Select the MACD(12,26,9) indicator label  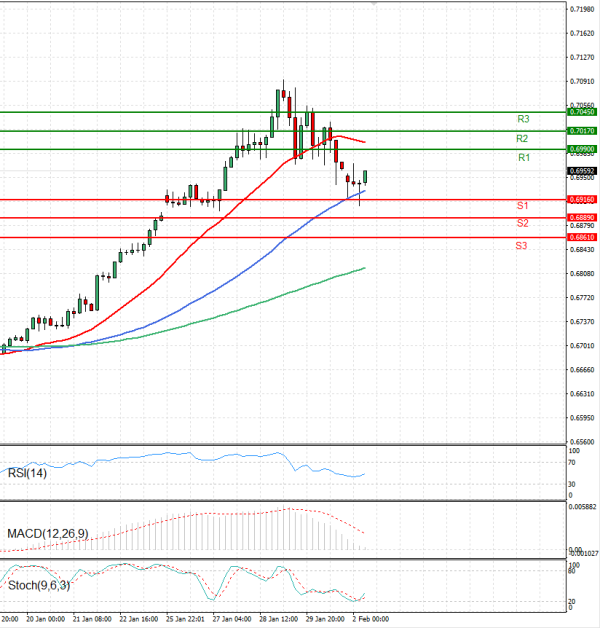click(48, 534)
